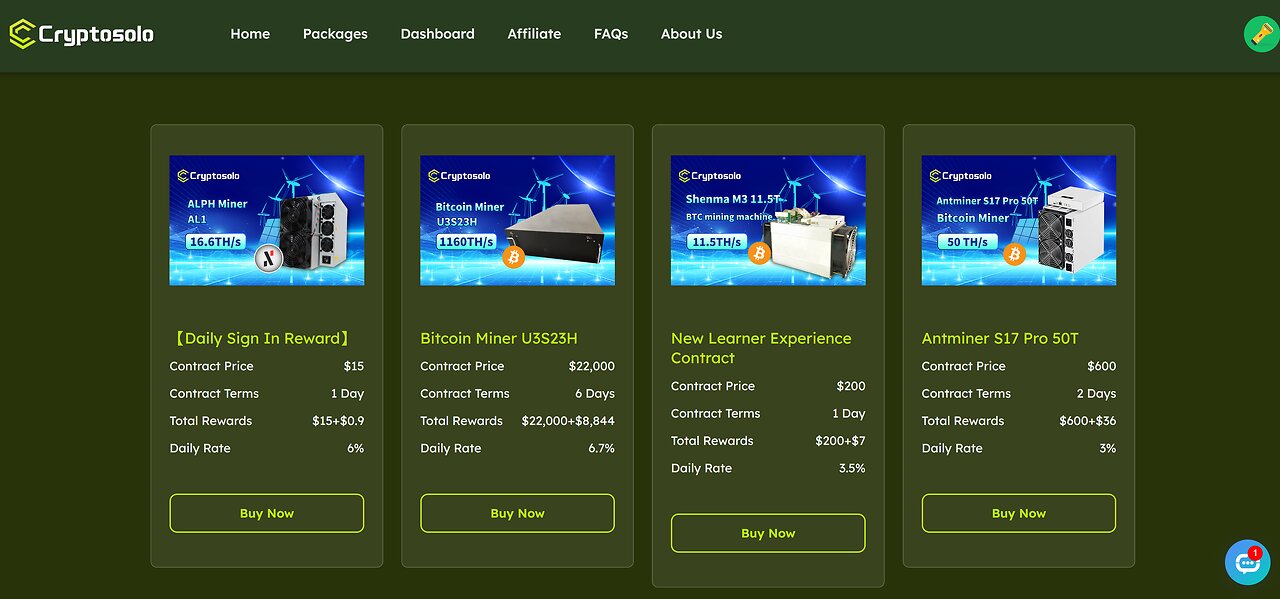The height and width of the screenshot is (599, 1280).
Task: Click Buy Now for New Learner Experience Contract
Action: [768, 533]
